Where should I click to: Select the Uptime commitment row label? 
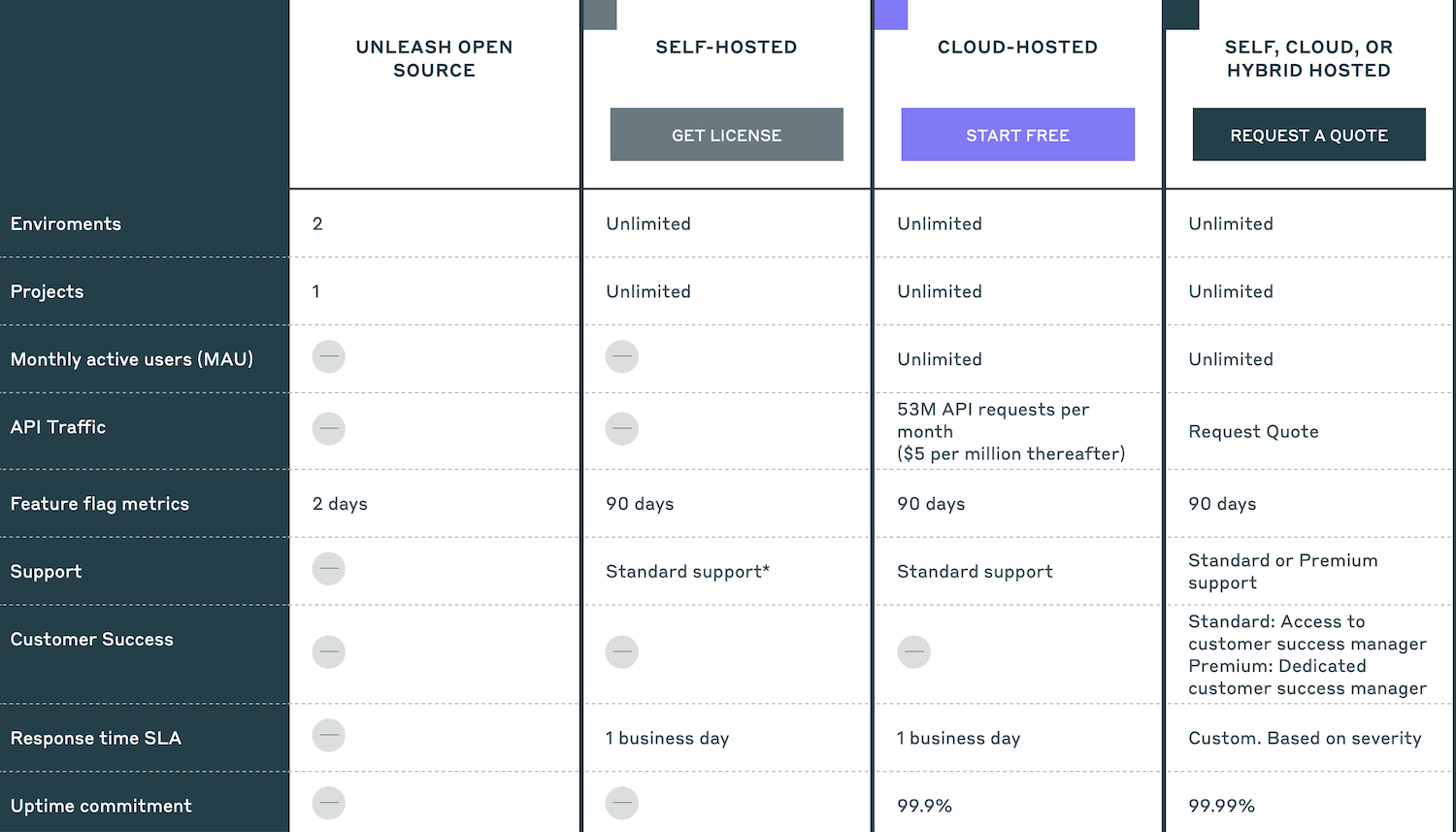coord(101,806)
